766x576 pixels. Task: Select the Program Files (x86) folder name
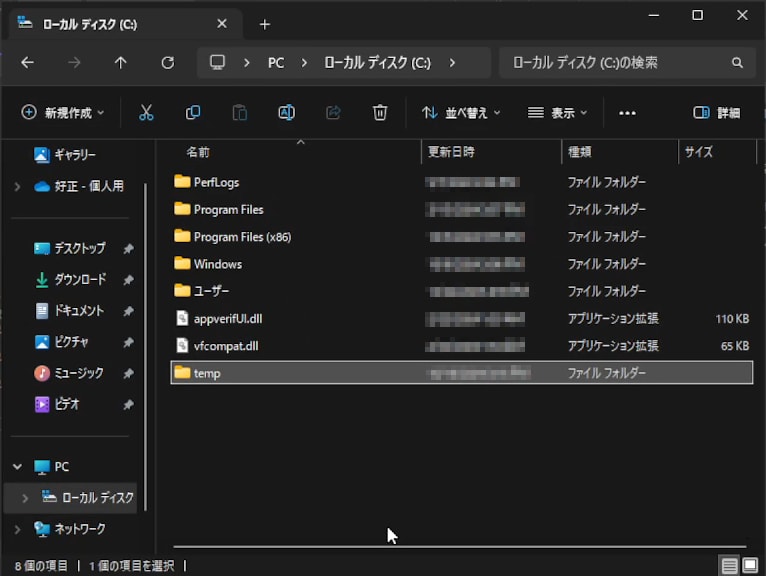(x=242, y=237)
